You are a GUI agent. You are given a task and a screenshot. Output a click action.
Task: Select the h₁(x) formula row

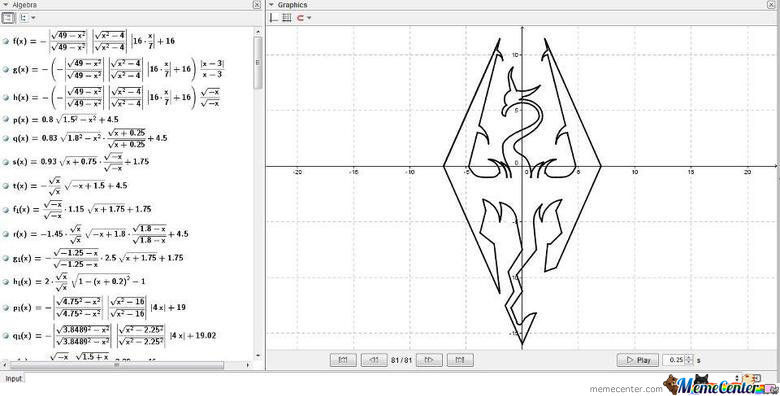click(x=79, y=282)
